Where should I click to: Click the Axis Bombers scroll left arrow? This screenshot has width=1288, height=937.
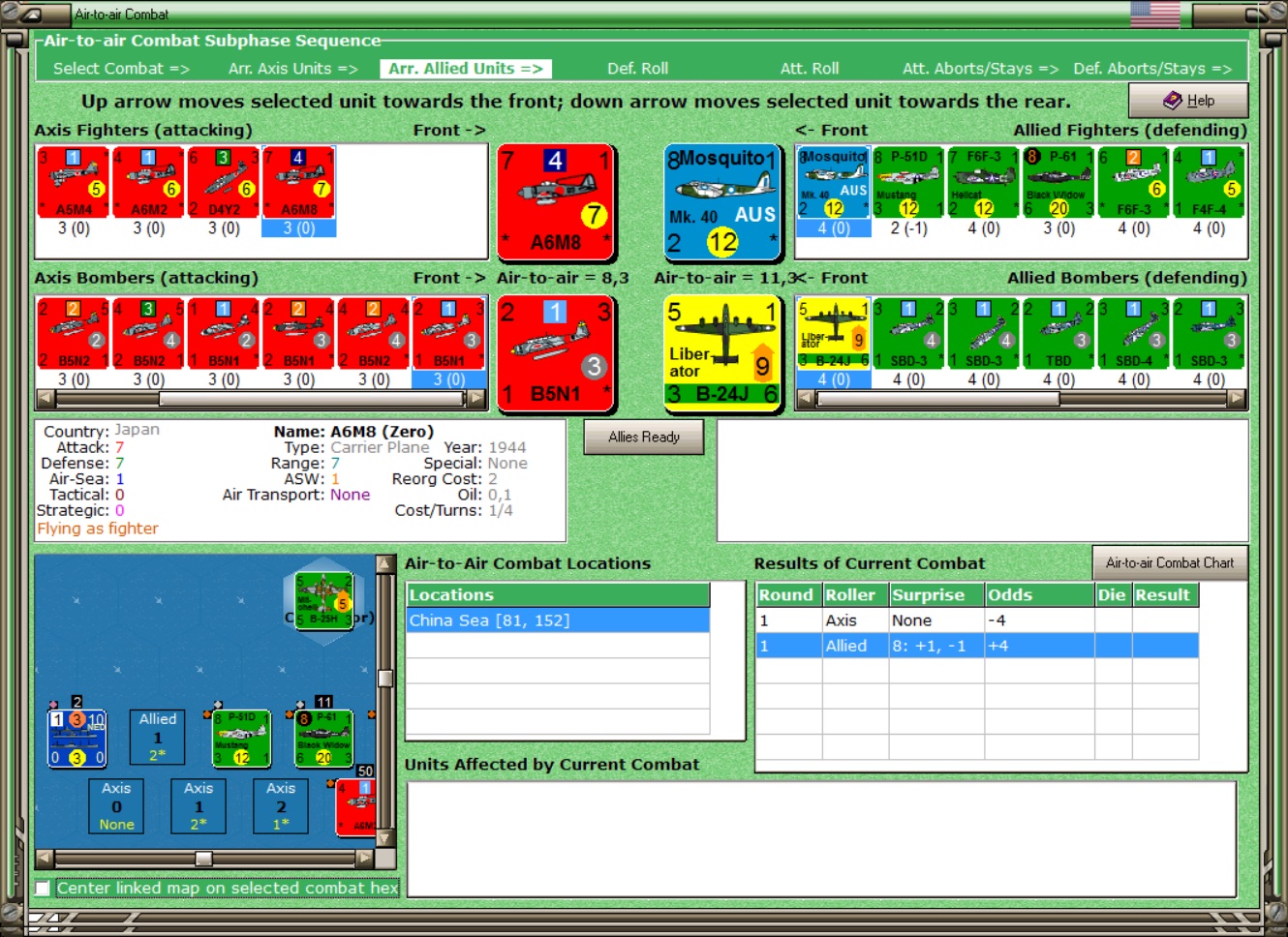(46, 398)
